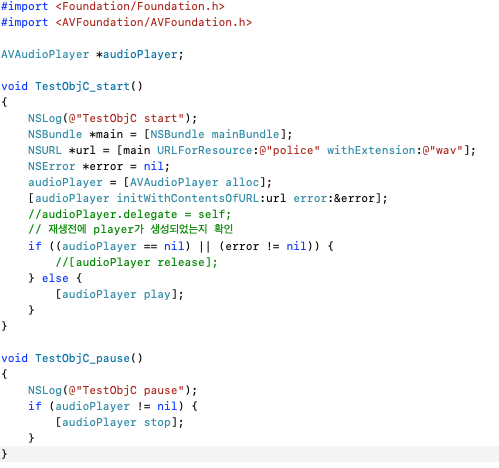
Task: Click the commented audioPlayer.delegate line
Action: coord(130,214)
